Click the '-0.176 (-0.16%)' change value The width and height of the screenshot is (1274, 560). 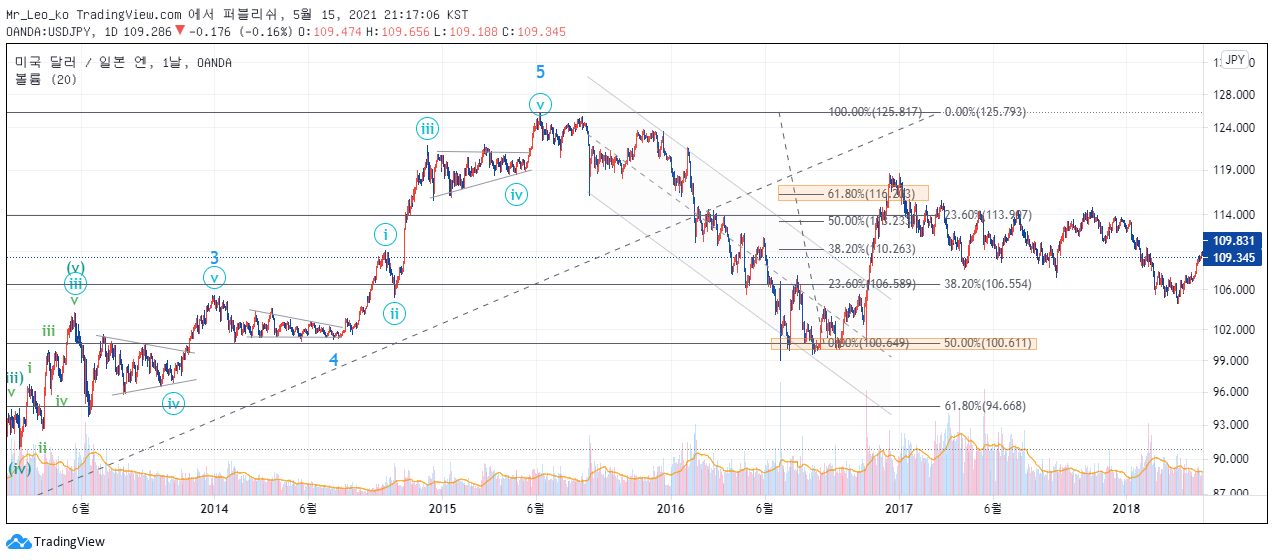[x=240, y=32]
